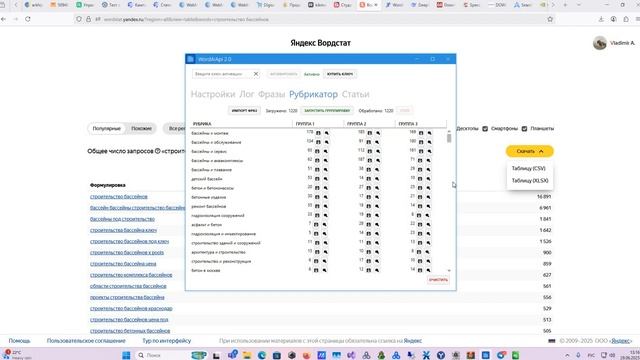The height and width of the screenshot is (360, 640).
Task: Save Группа 2 for 'гидроизоляция сооружений' row
Action: pos(369,215)
